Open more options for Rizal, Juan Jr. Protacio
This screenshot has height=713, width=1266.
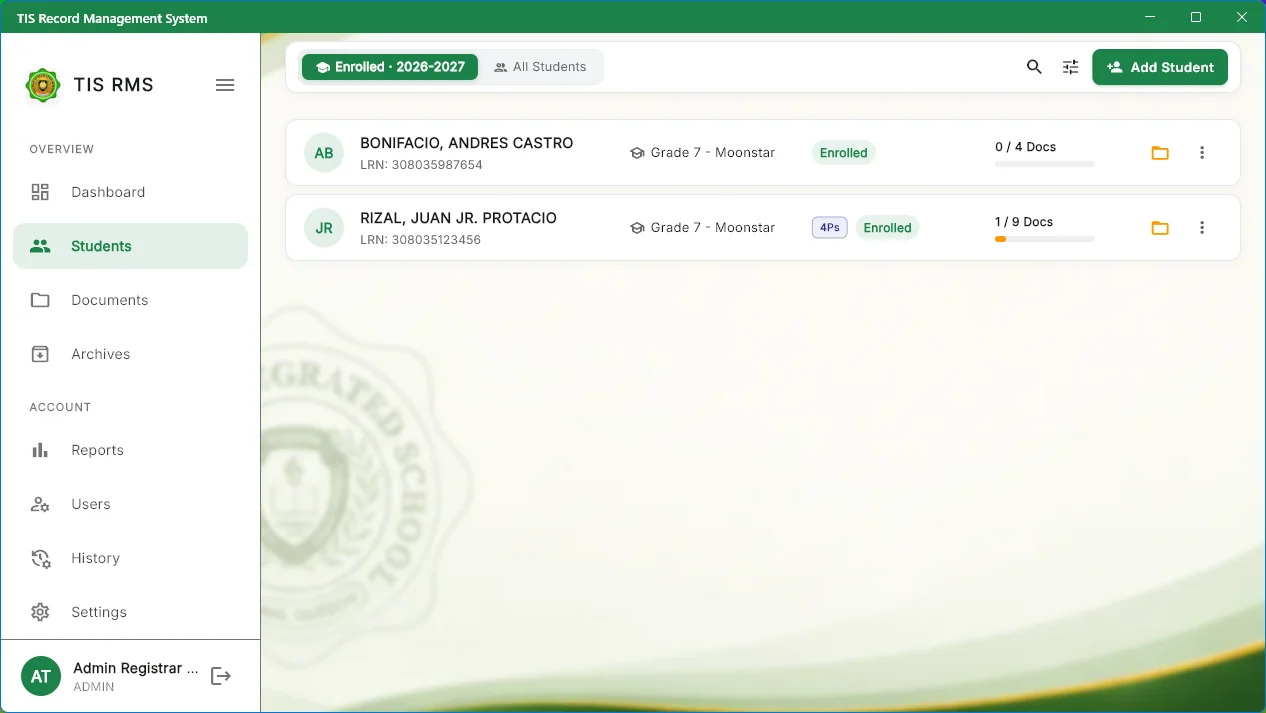1202,228
